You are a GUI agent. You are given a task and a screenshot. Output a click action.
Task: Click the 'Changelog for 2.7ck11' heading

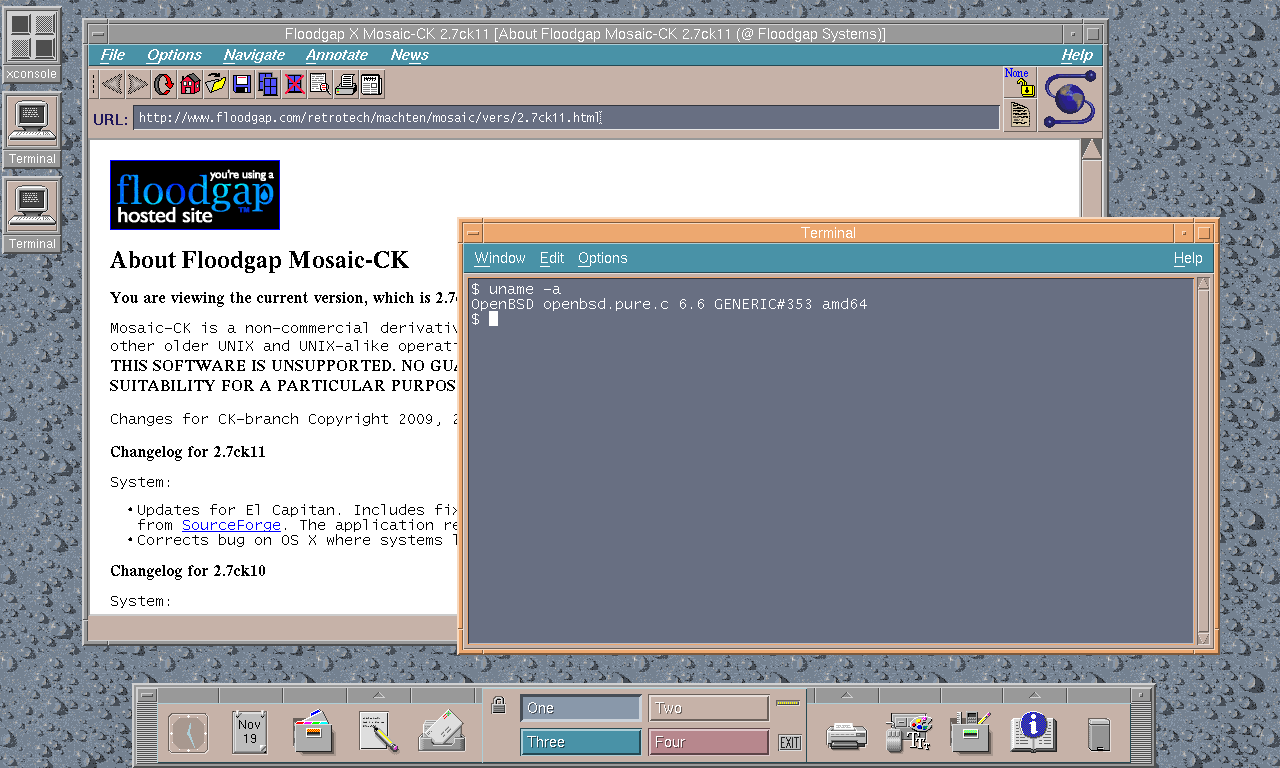[x=188, y=452]
